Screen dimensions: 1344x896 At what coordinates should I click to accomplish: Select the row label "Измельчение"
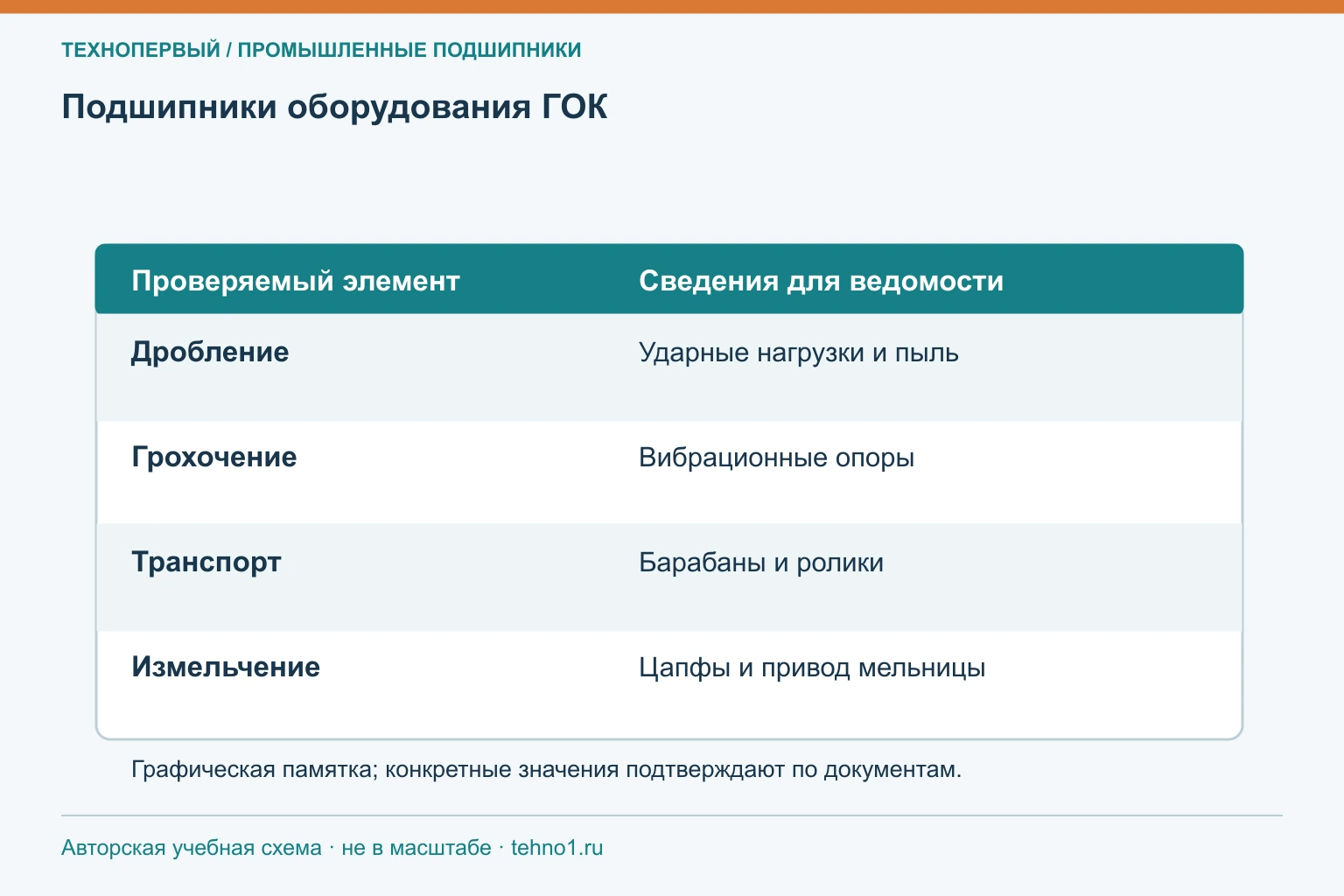226,667
